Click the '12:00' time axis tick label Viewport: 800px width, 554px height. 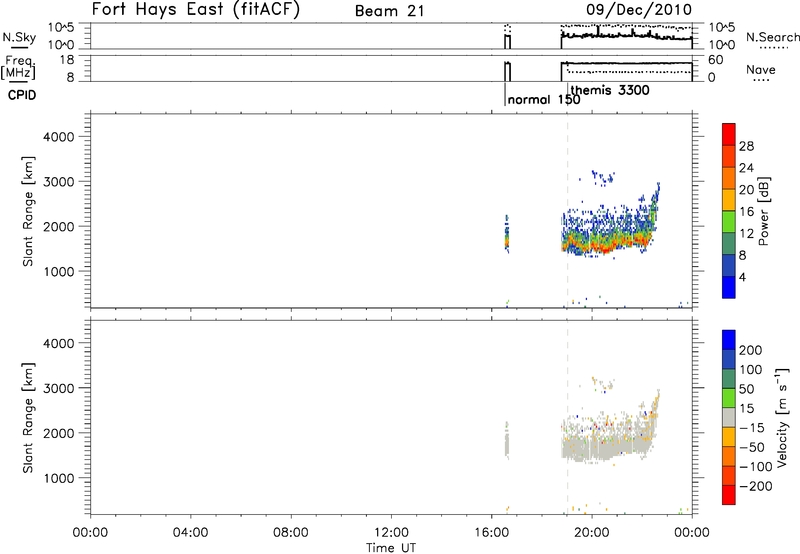tap(391, 533)
